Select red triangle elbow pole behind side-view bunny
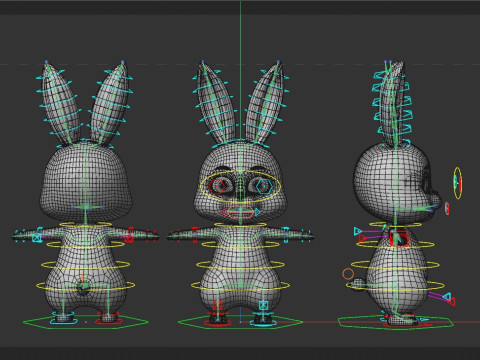The width and height of the screenshot is (480, 360). [x=362, y=238]
